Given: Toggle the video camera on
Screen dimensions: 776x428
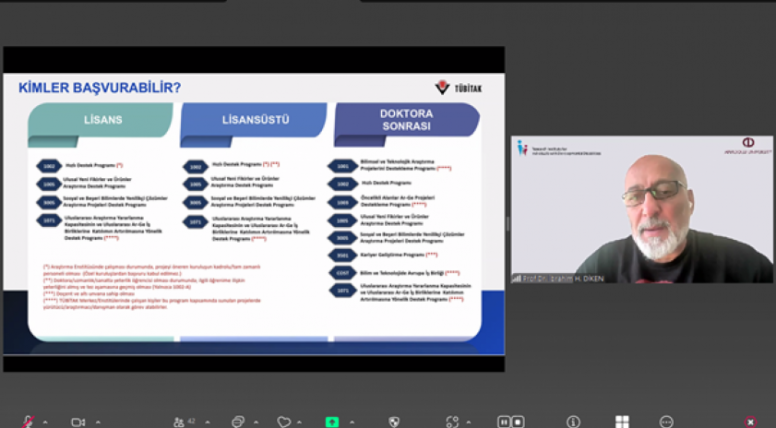Looking at the screenshot, I should (x=78, y=421).
